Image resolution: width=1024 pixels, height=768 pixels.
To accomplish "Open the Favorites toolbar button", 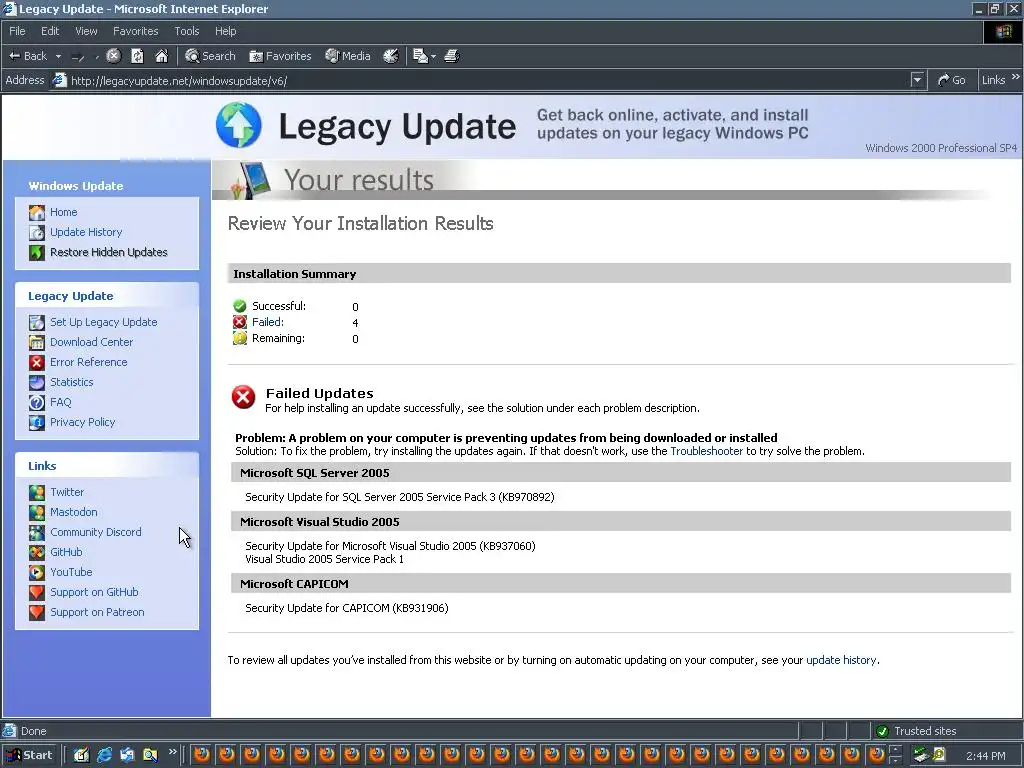I will pyautogui.click(x=280, y=56).
